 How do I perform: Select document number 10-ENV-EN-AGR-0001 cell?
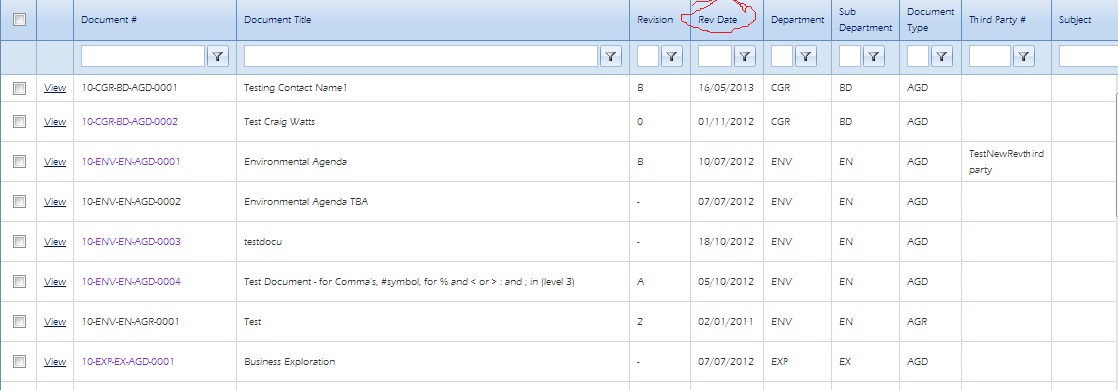[x=130, y=322]
